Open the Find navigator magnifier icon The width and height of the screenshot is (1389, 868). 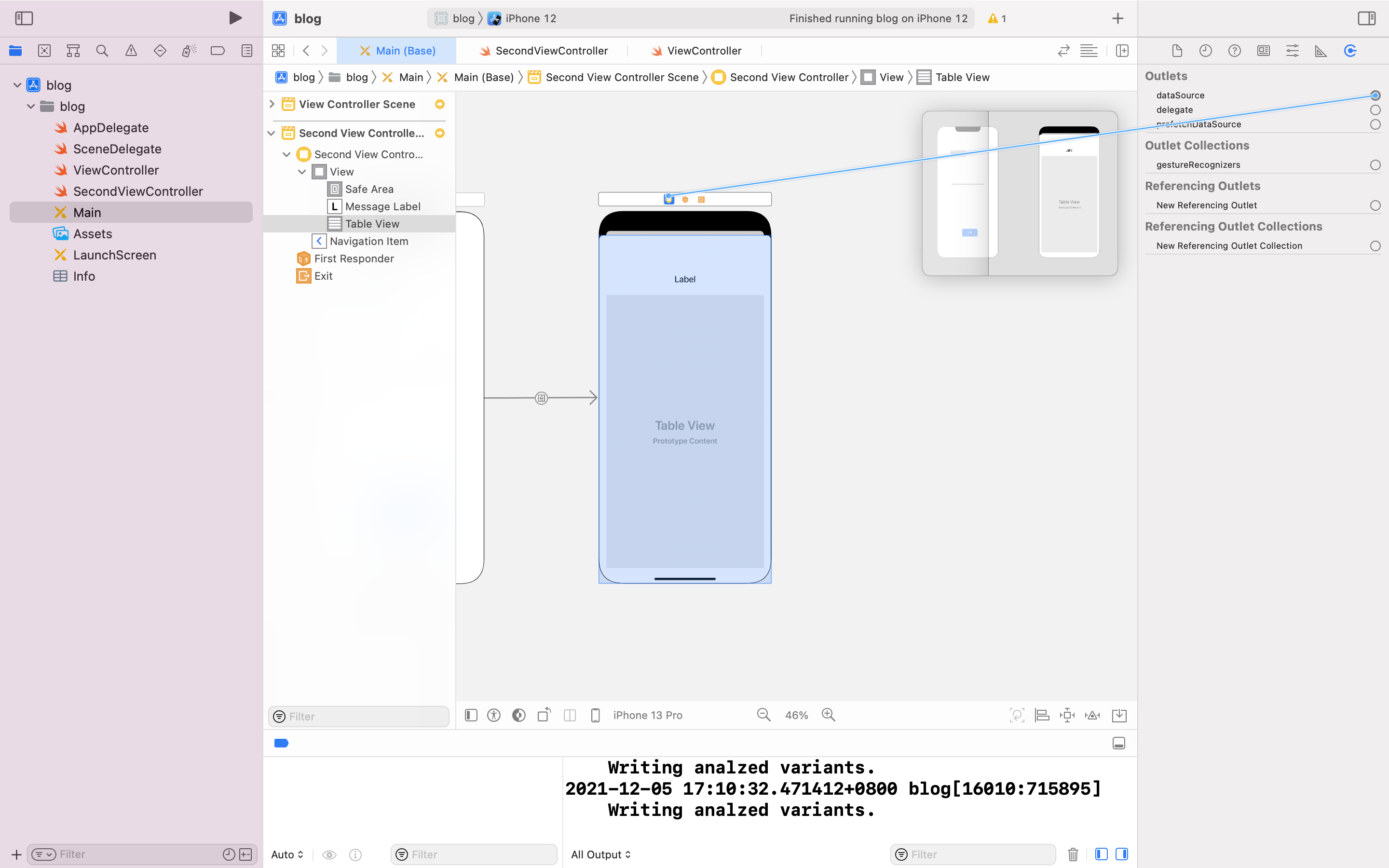point(102,51)
